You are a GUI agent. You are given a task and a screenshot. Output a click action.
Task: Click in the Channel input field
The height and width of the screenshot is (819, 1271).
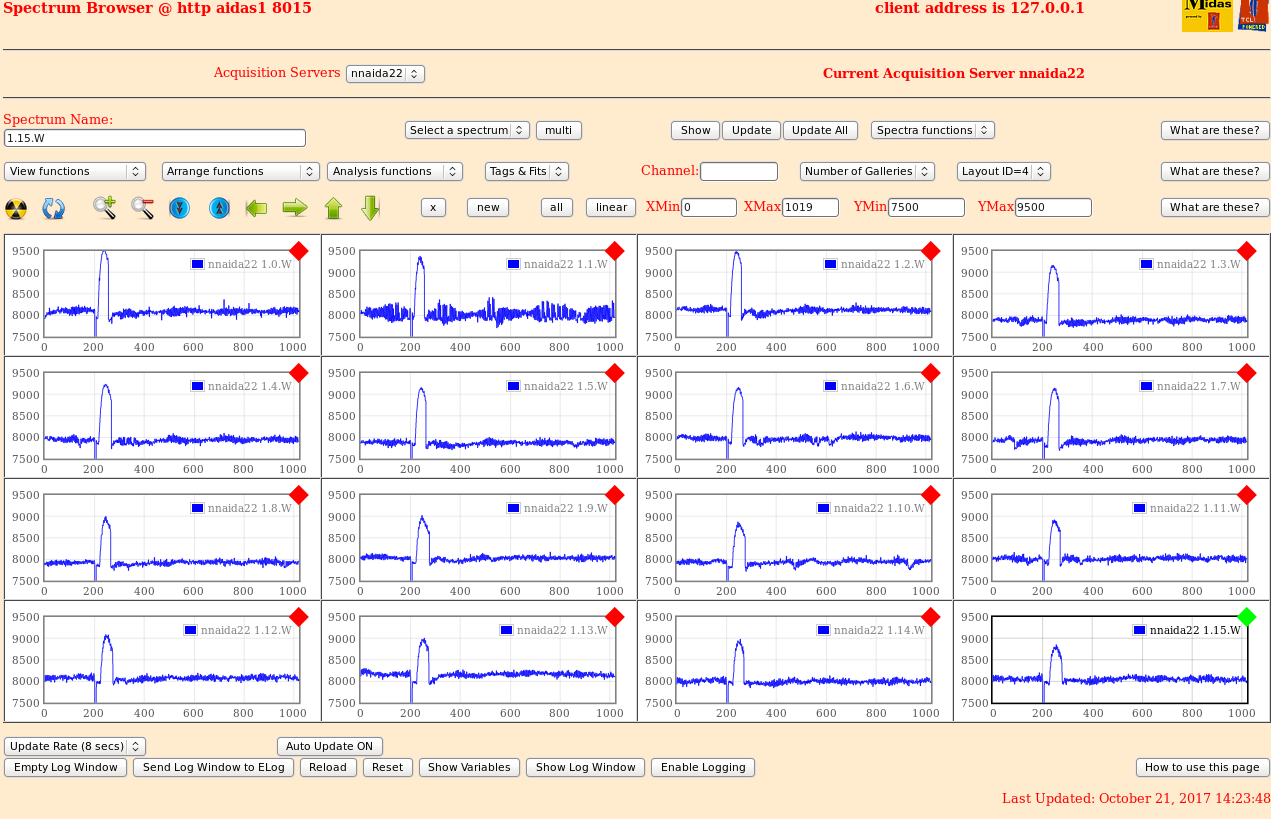739,172
